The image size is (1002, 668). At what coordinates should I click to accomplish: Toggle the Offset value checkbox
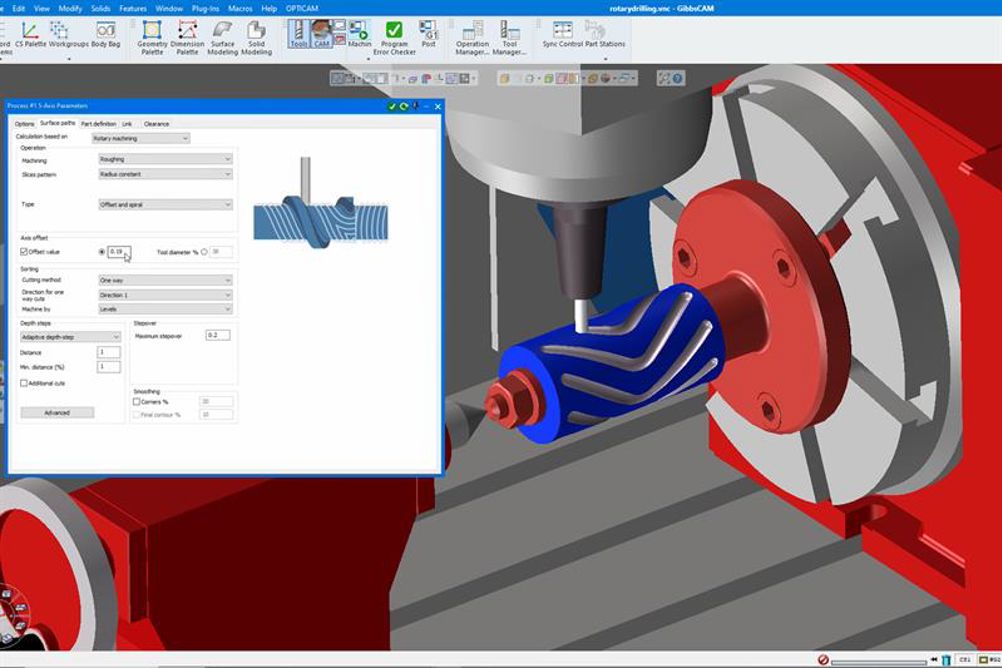coord(24,252)
